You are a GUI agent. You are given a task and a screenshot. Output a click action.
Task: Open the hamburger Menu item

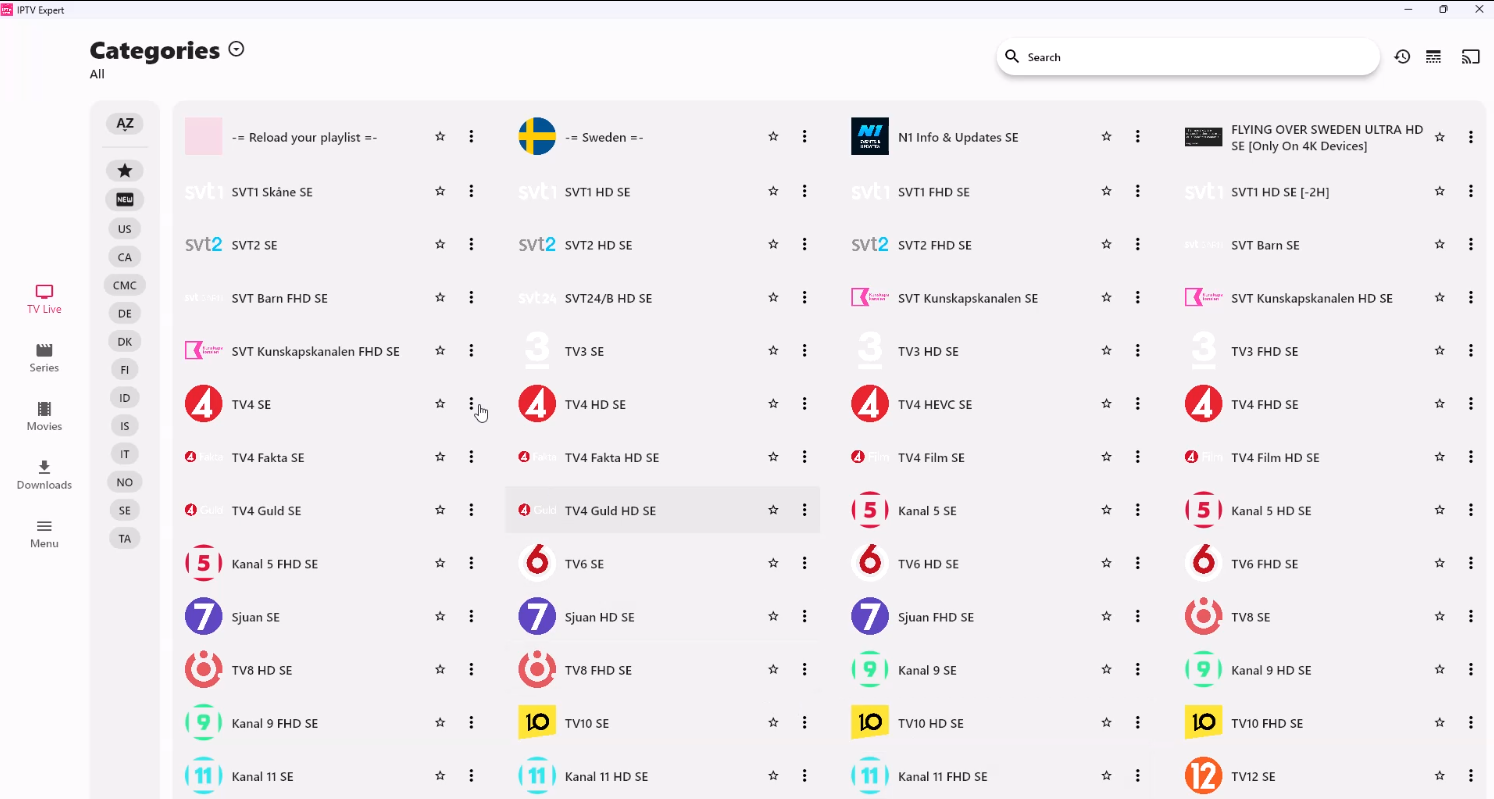tap(44, 533)
